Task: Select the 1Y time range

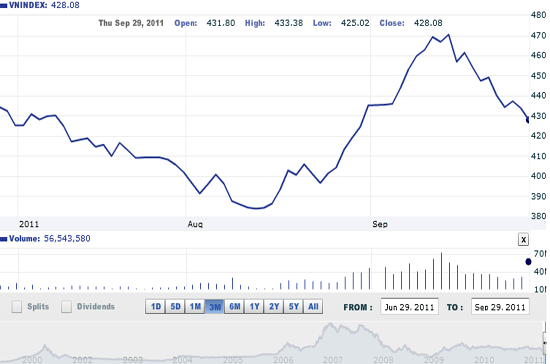Action: pyautogui.click(x=254, y=307)
